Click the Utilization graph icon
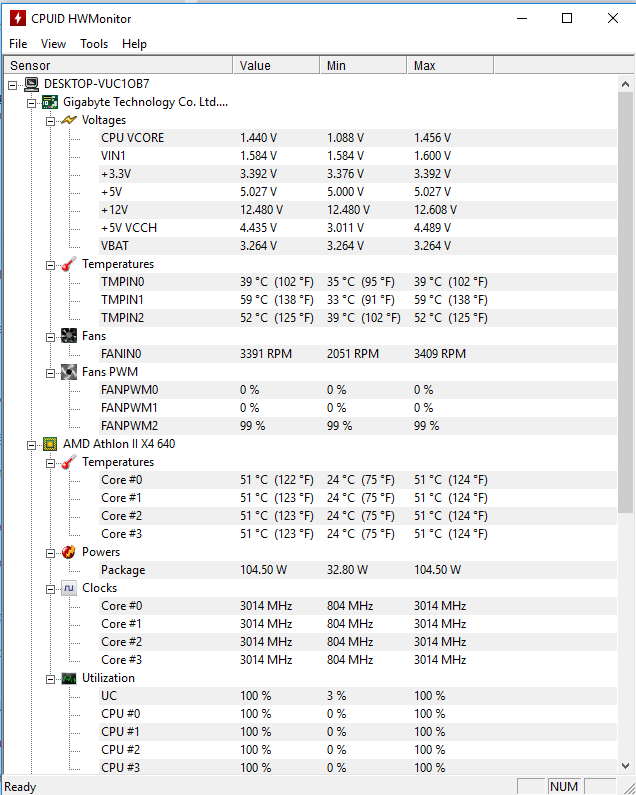This screenshot has height=795, width=636. coord(69,678)
